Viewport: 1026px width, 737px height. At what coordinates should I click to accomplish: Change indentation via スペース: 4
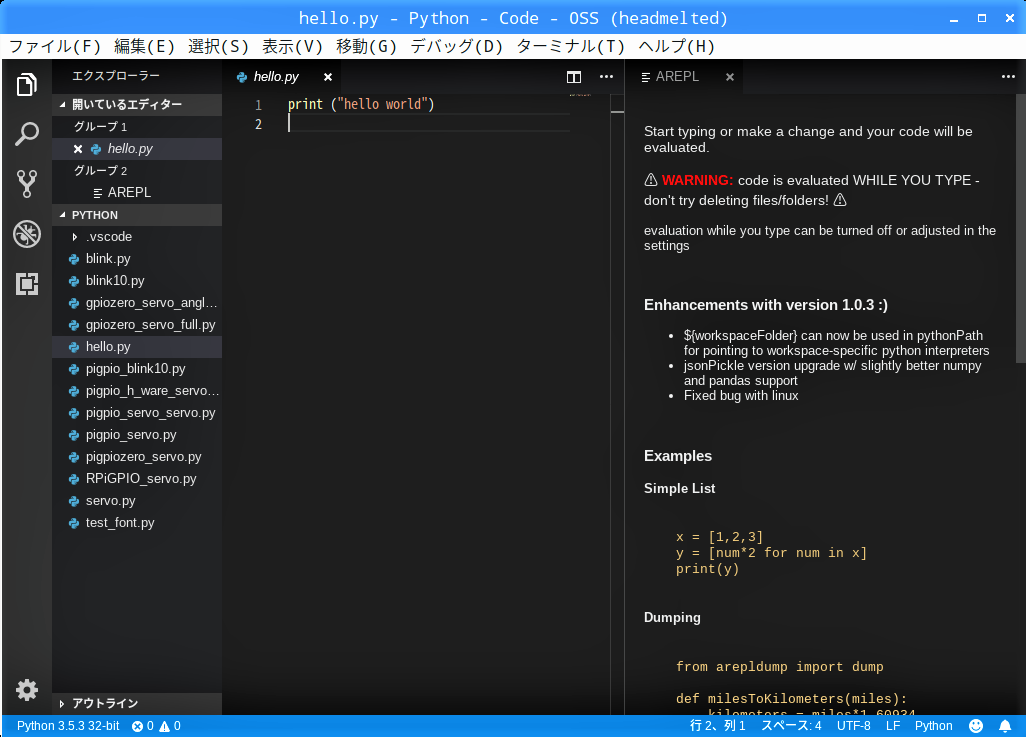tap(791, 726)
